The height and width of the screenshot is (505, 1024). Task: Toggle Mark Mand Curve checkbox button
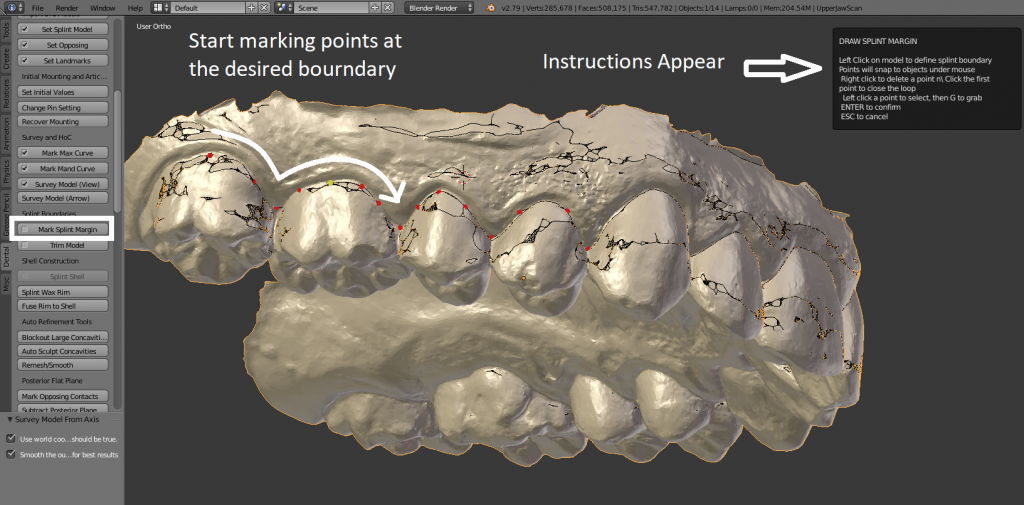click(x=63, y=169)
